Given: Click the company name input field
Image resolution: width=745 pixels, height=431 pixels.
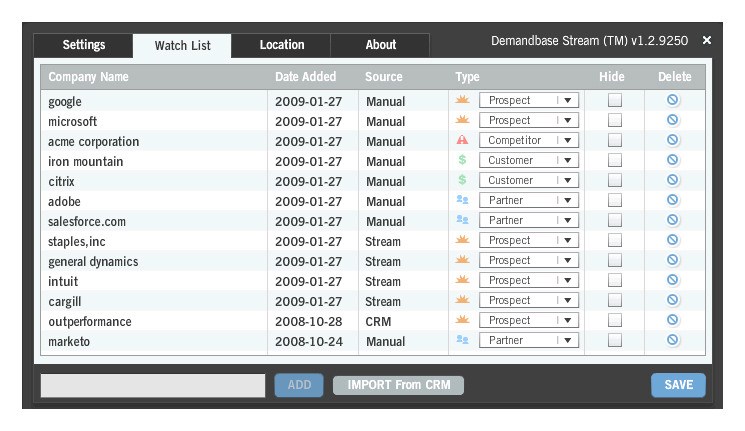Looking at the screenshot, I should coord(153,385).
